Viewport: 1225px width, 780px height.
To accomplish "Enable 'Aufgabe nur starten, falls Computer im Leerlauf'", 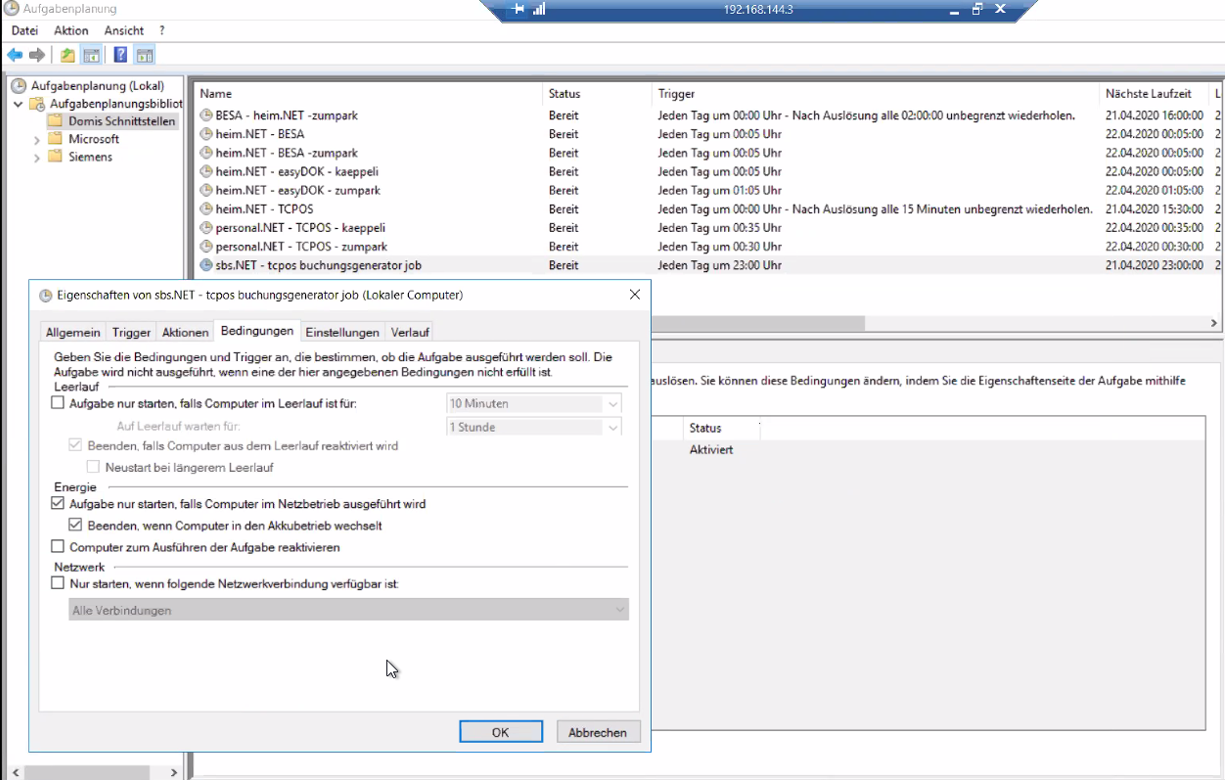I will pyautogui.click(x=57, y=404).
